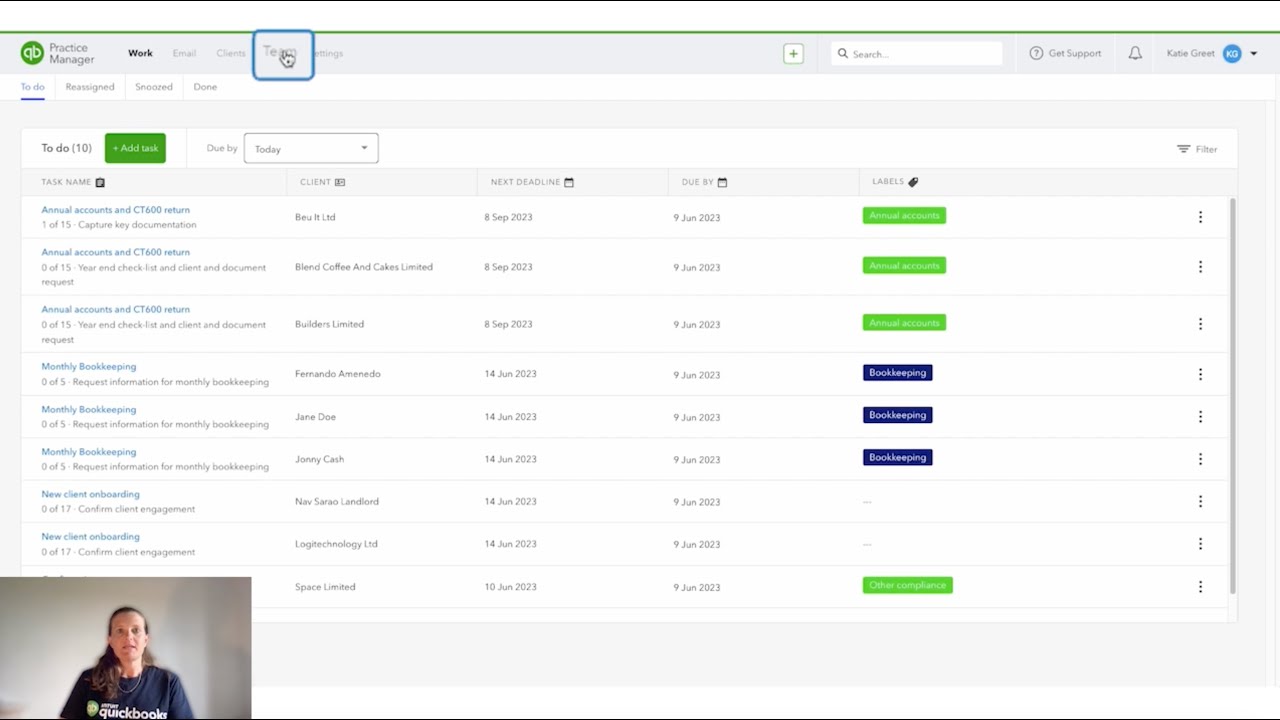Click the Other compliance label
The image size is (1280, 720).
(907, 585)
